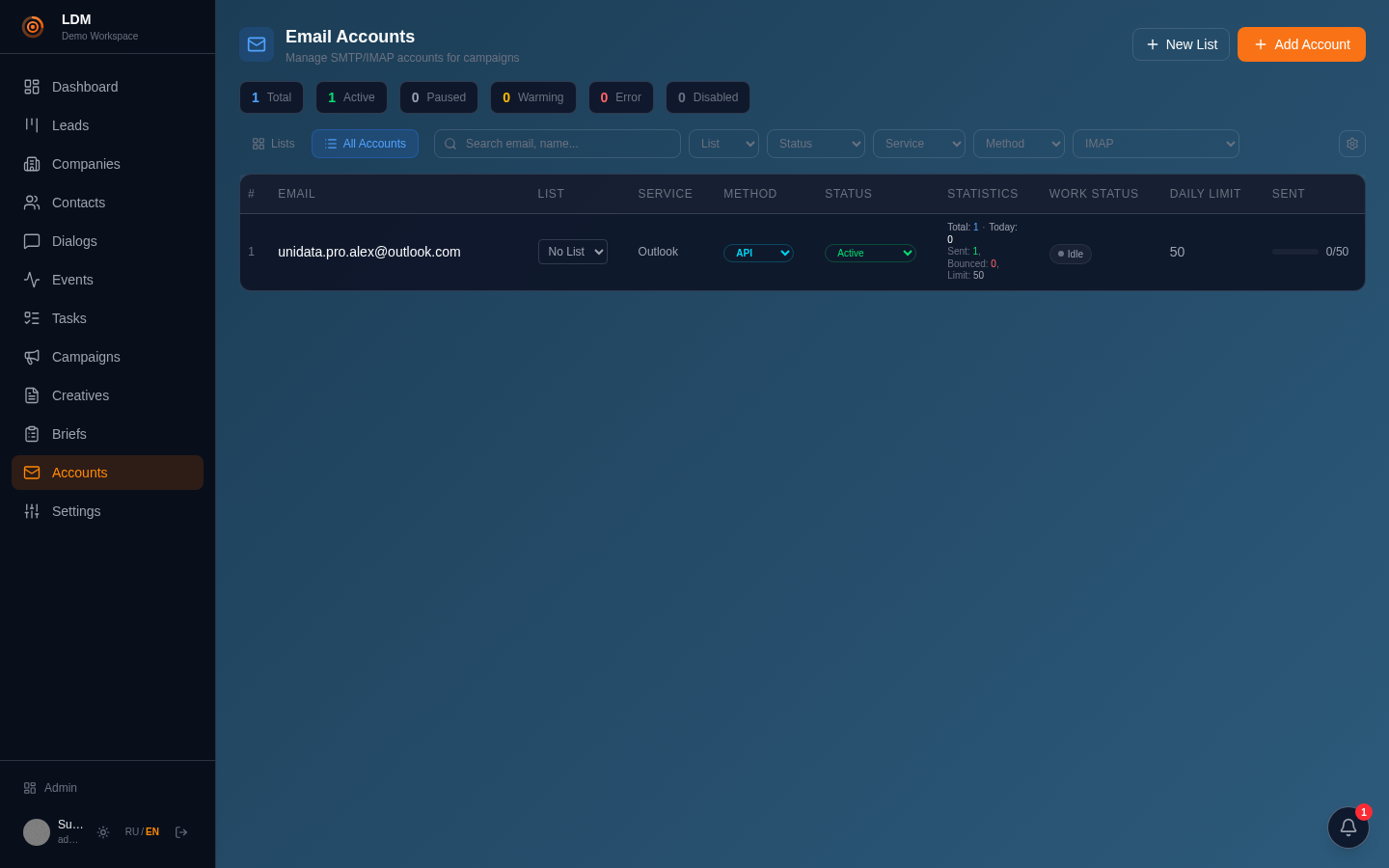Filter by Warming accounts chip
This screenshot has height=868, width=1389.
[x=532, y=97]
